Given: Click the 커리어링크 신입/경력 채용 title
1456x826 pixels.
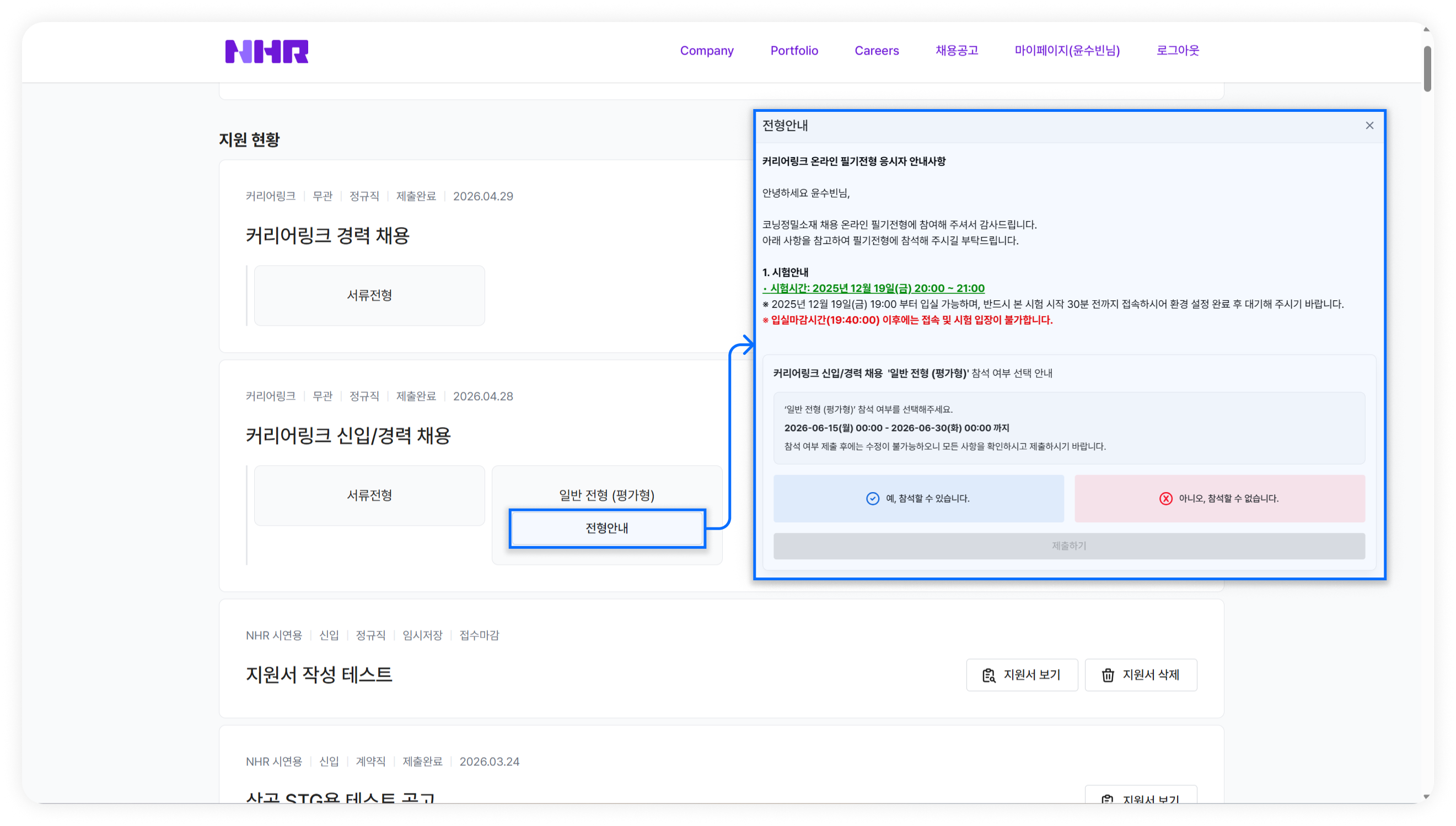Looking at the screenshot, I should 348,436.
